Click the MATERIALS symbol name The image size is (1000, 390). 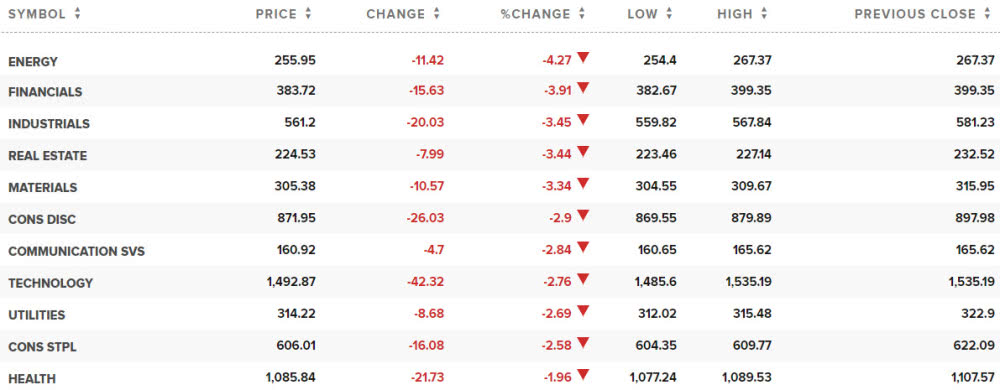pyautogui.click(x=43, y=187)
